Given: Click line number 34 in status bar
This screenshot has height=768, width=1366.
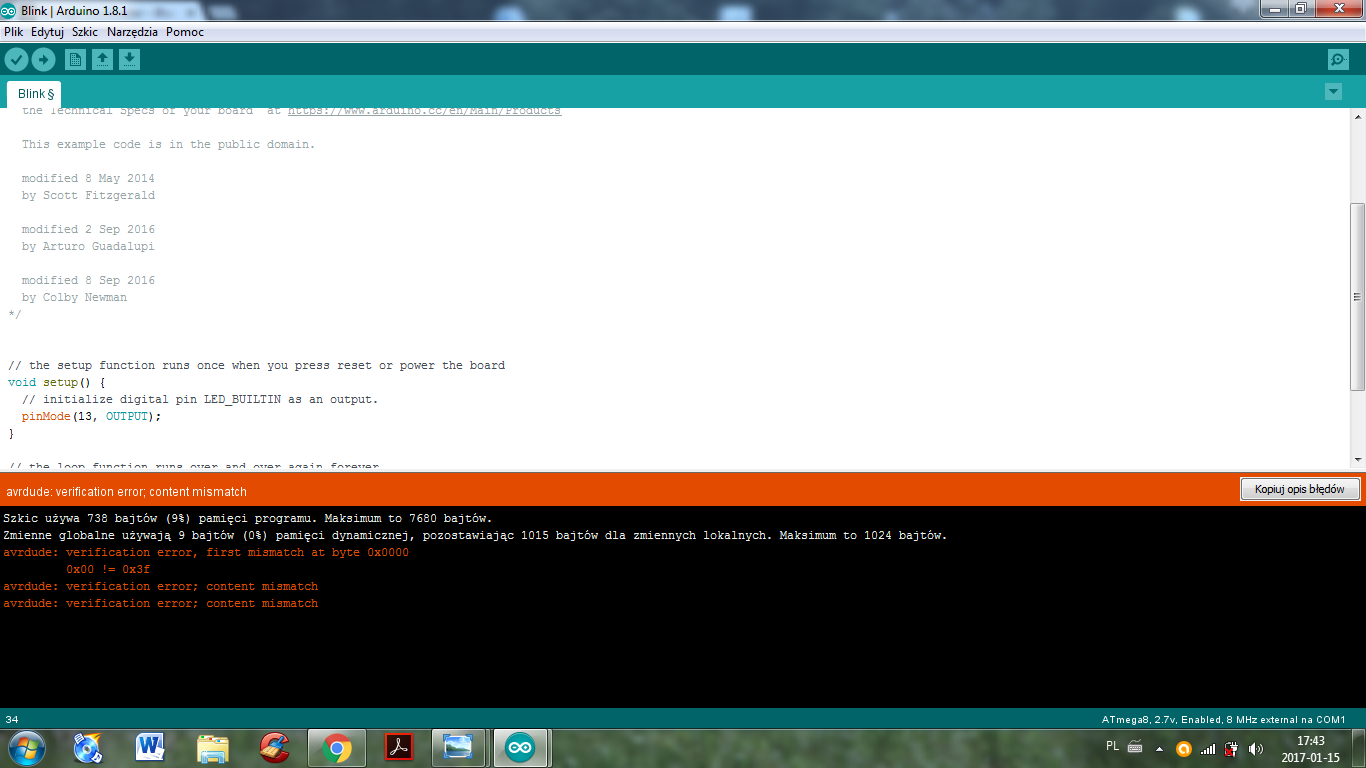Looking at the screenshot, I should (12, 719).
